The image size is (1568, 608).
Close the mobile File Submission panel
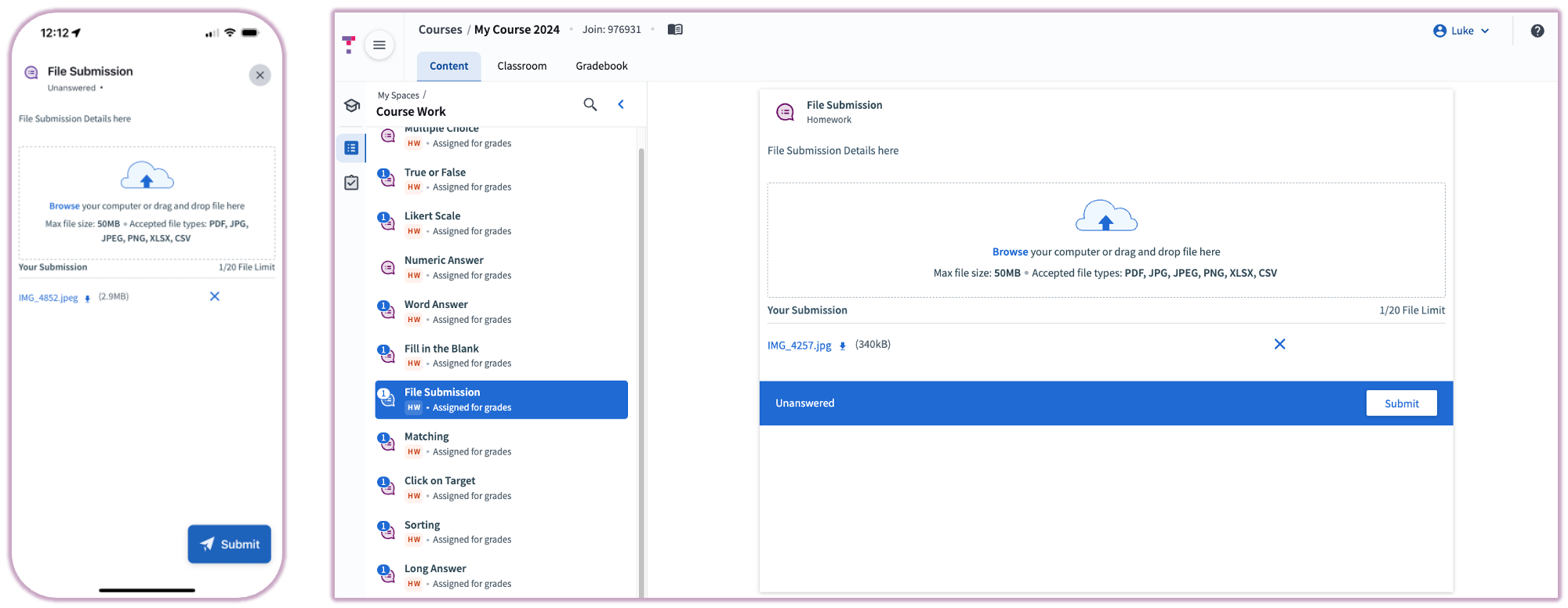(260, 75)
